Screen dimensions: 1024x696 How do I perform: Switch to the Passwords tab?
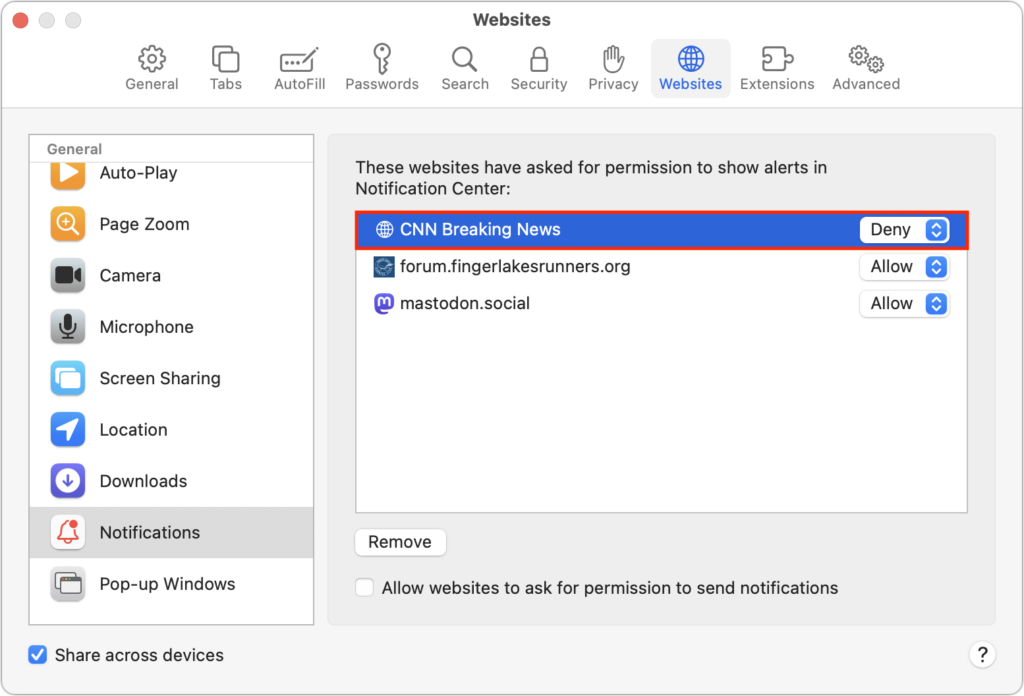click(x=382, y=69)
